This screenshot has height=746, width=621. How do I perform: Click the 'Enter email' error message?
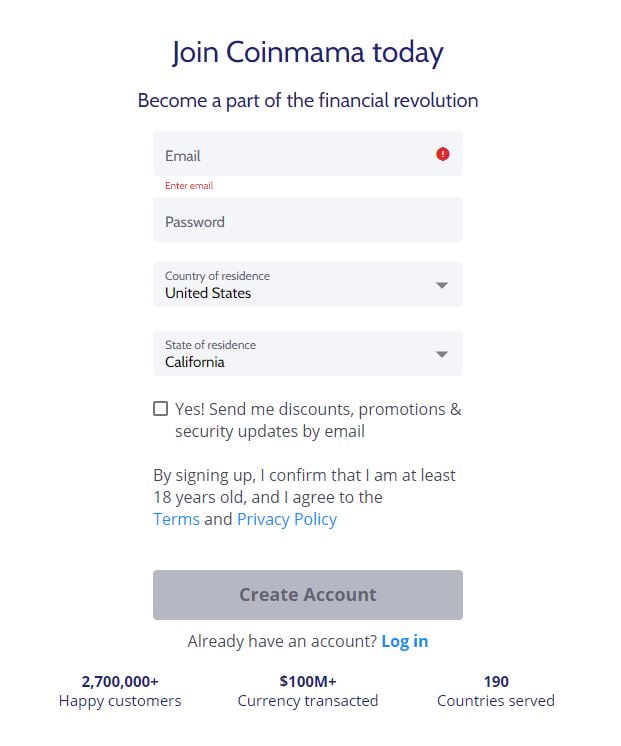(x=189, y=186)
